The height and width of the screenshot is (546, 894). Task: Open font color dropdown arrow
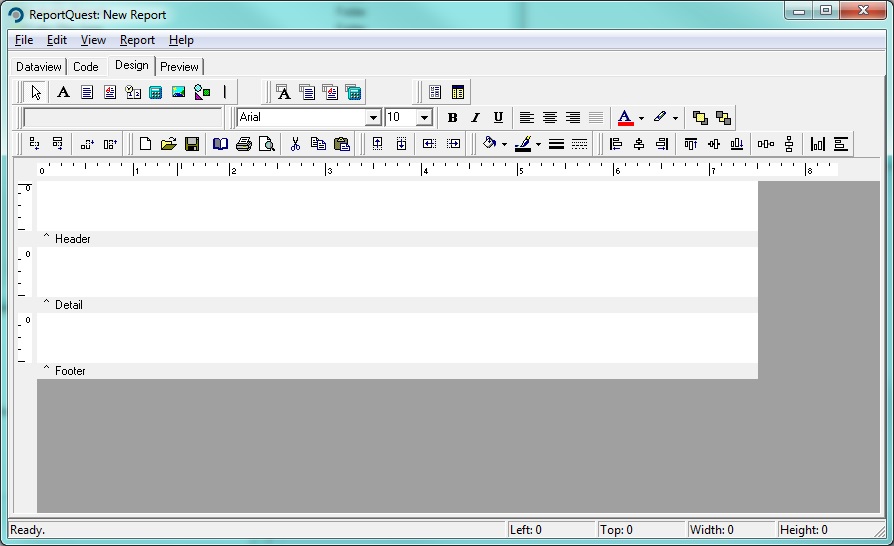pyautogui.click(x=641, y=118)
